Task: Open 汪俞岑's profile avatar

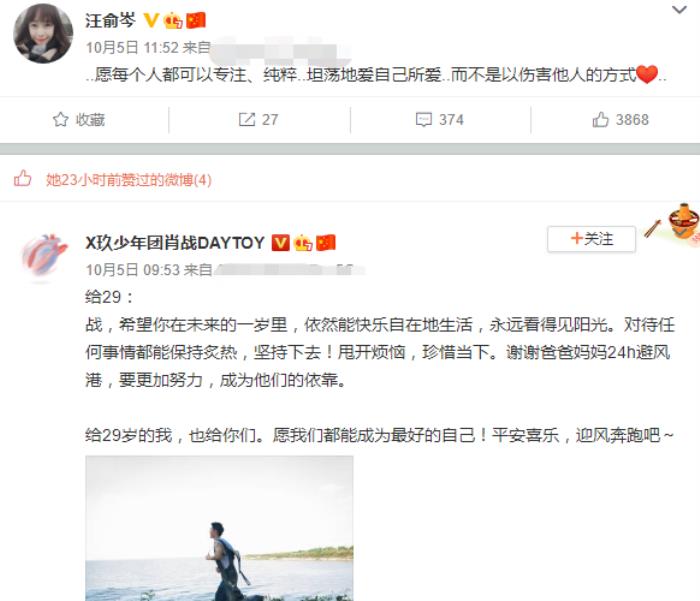Action: (43, 33)
